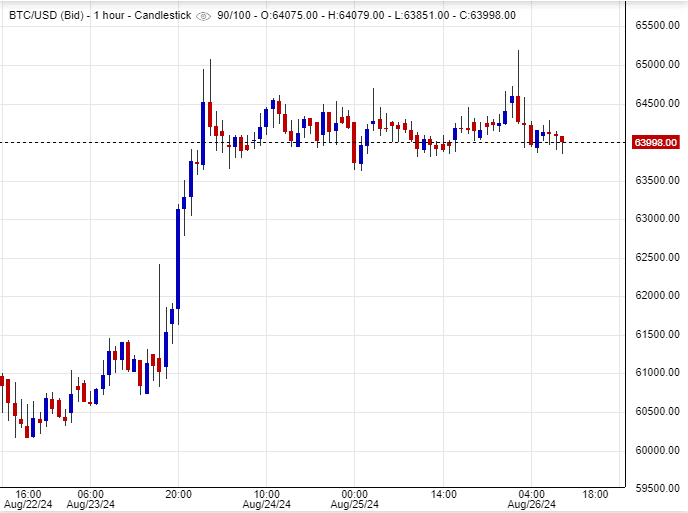
Task: Toggle the eye visibility icon in chart header
Action: pos(204,15)
